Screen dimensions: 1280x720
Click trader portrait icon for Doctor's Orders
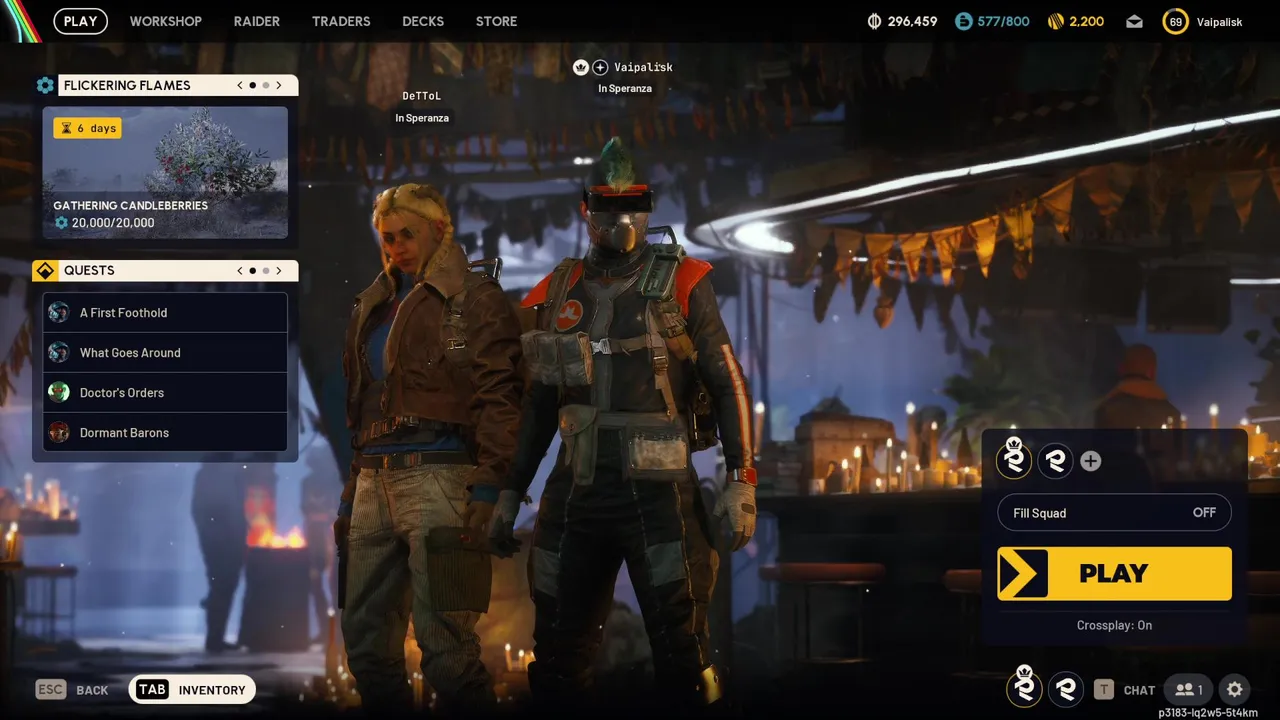[59, 392]
